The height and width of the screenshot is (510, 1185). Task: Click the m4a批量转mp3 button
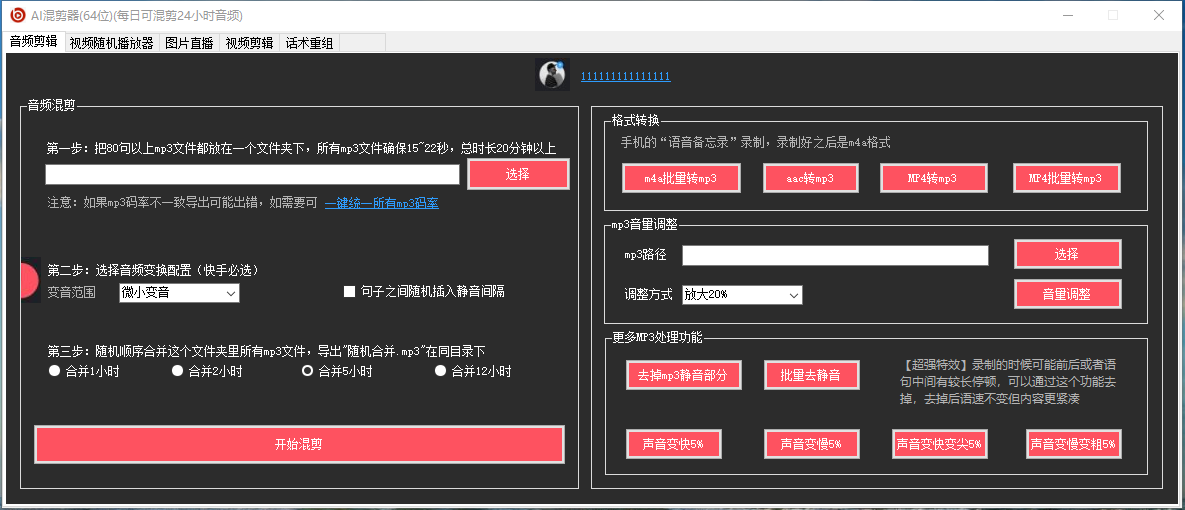[x=681, y=178]
